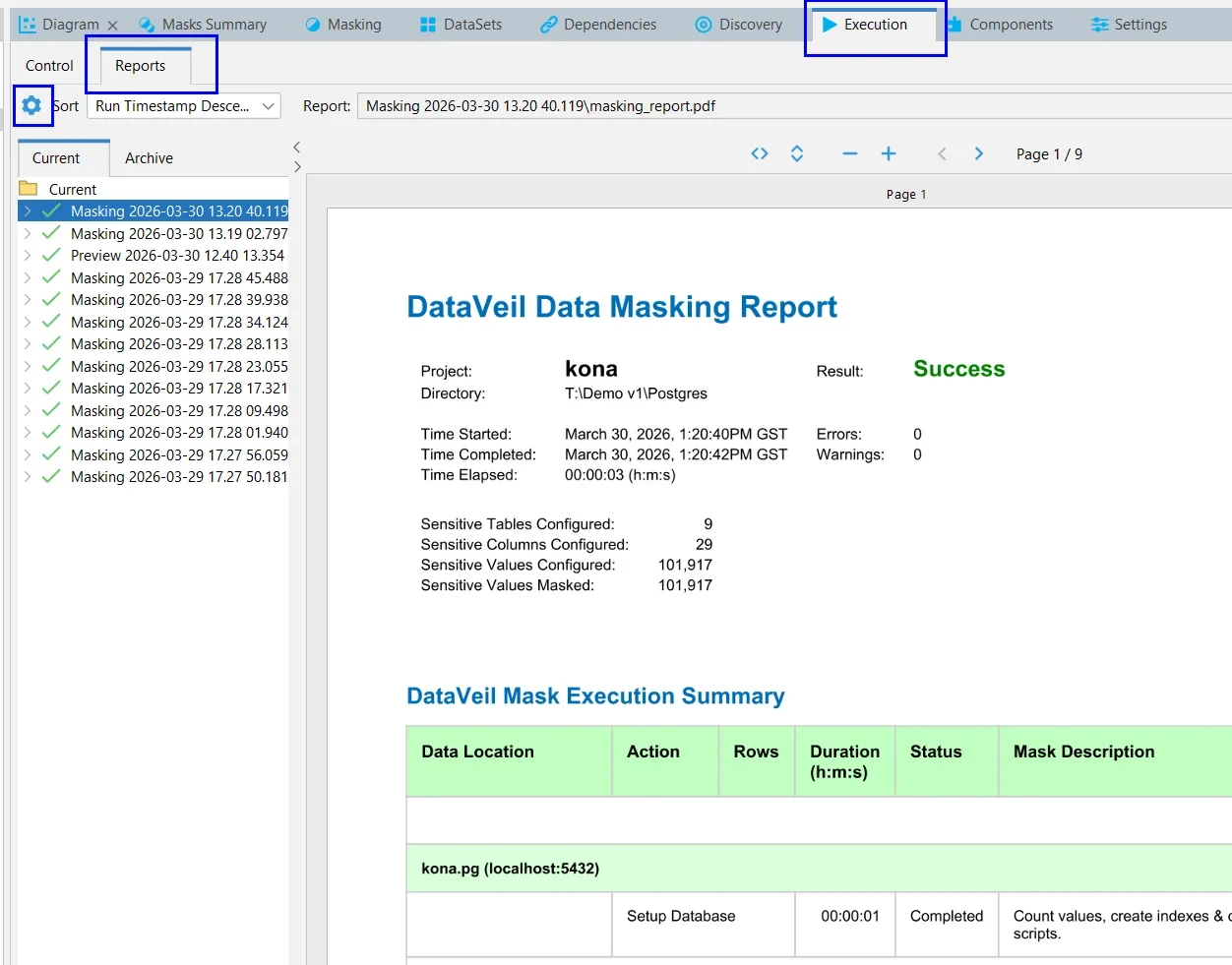Expand Masking 2026-03-29 17.28 39.938 node

[x=28, y=300]
